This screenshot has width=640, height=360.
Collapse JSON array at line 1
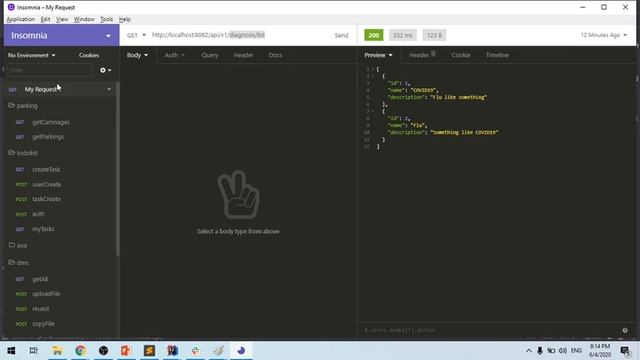[x=372, y=69]
